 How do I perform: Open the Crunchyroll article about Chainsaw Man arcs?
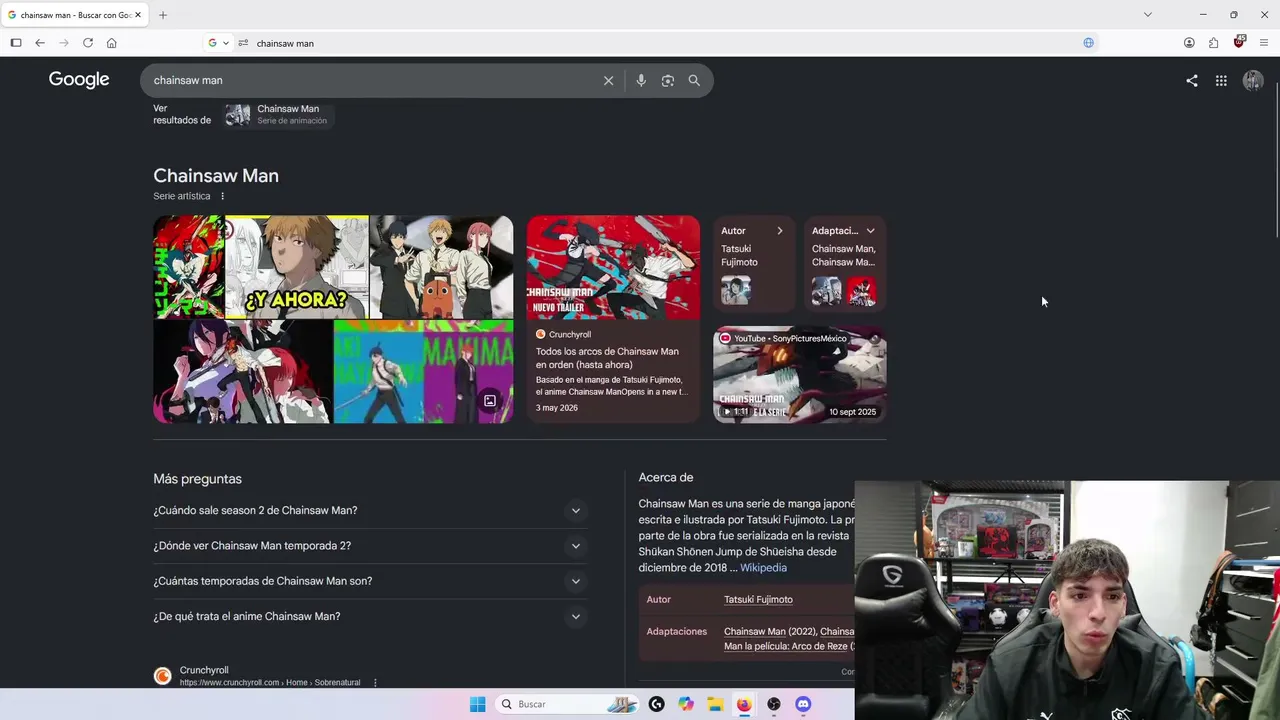[x=613, y=319]
